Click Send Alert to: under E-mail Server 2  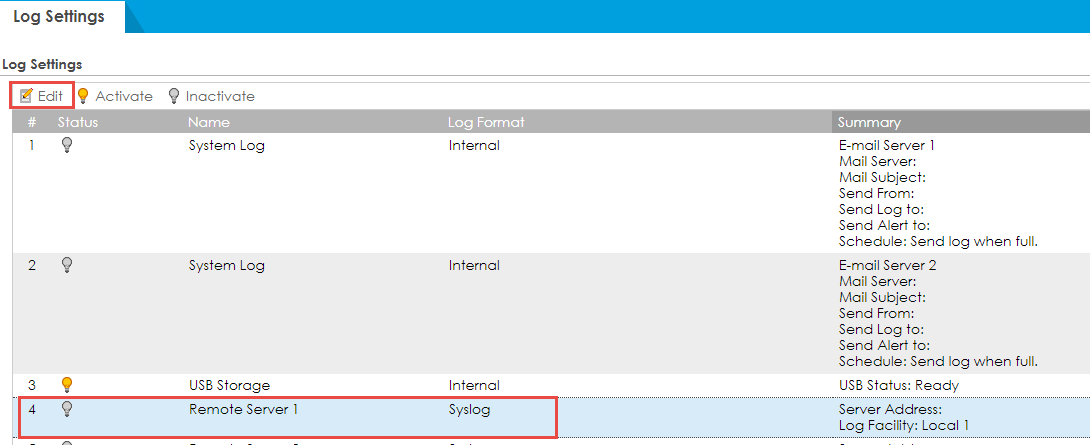pos(884,345)
